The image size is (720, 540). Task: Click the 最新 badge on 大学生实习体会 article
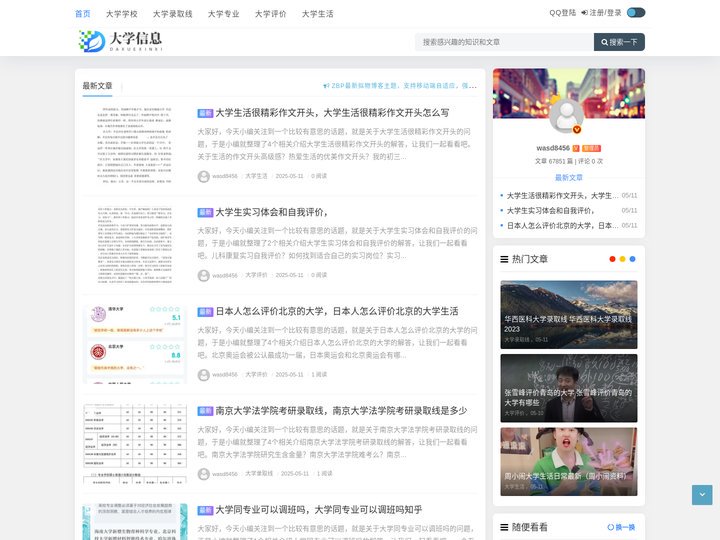point(205,213)
